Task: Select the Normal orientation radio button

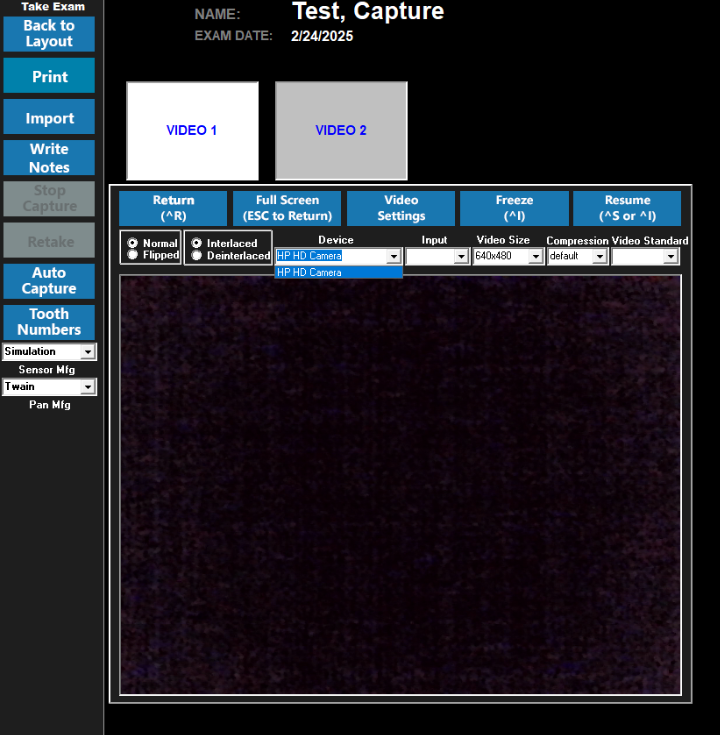Action: [133, 243]
